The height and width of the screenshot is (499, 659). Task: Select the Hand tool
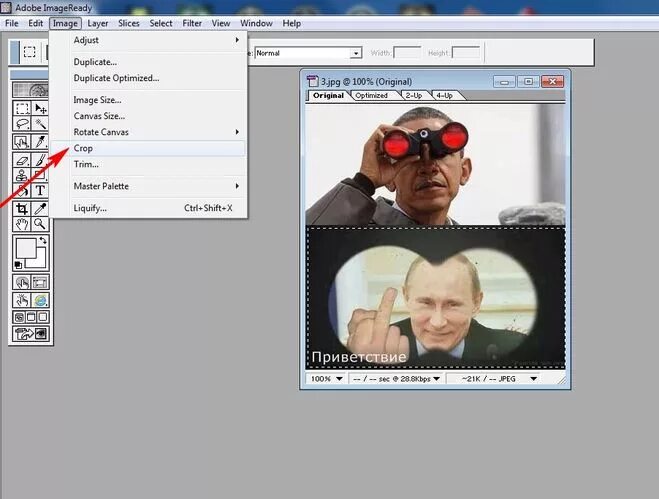click(22, 224)
